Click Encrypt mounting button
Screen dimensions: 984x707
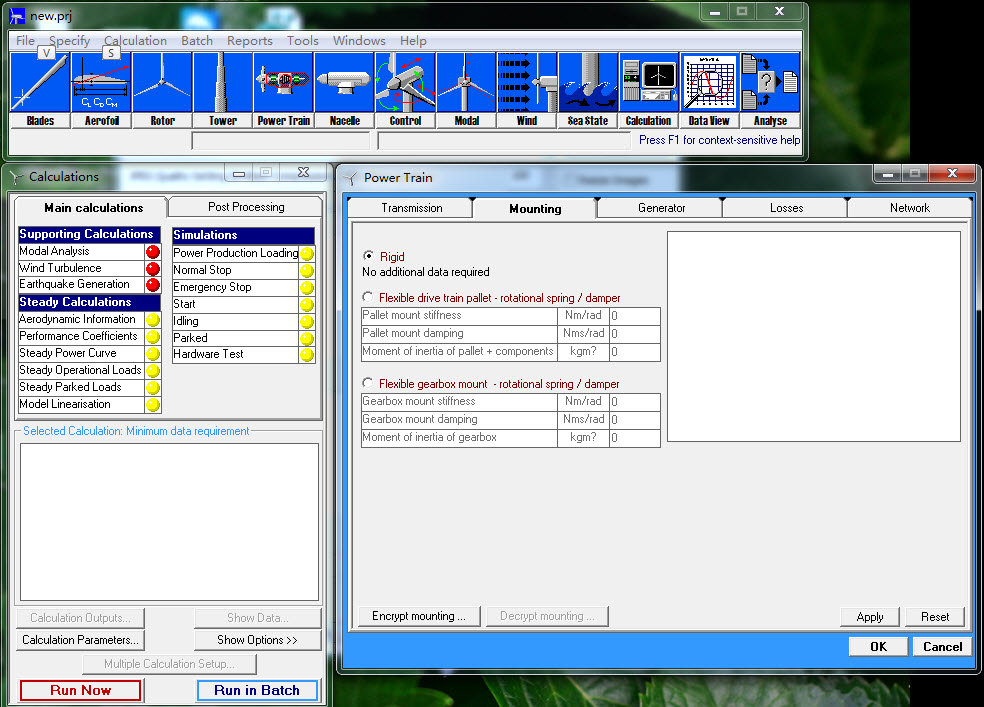point(419,616)
